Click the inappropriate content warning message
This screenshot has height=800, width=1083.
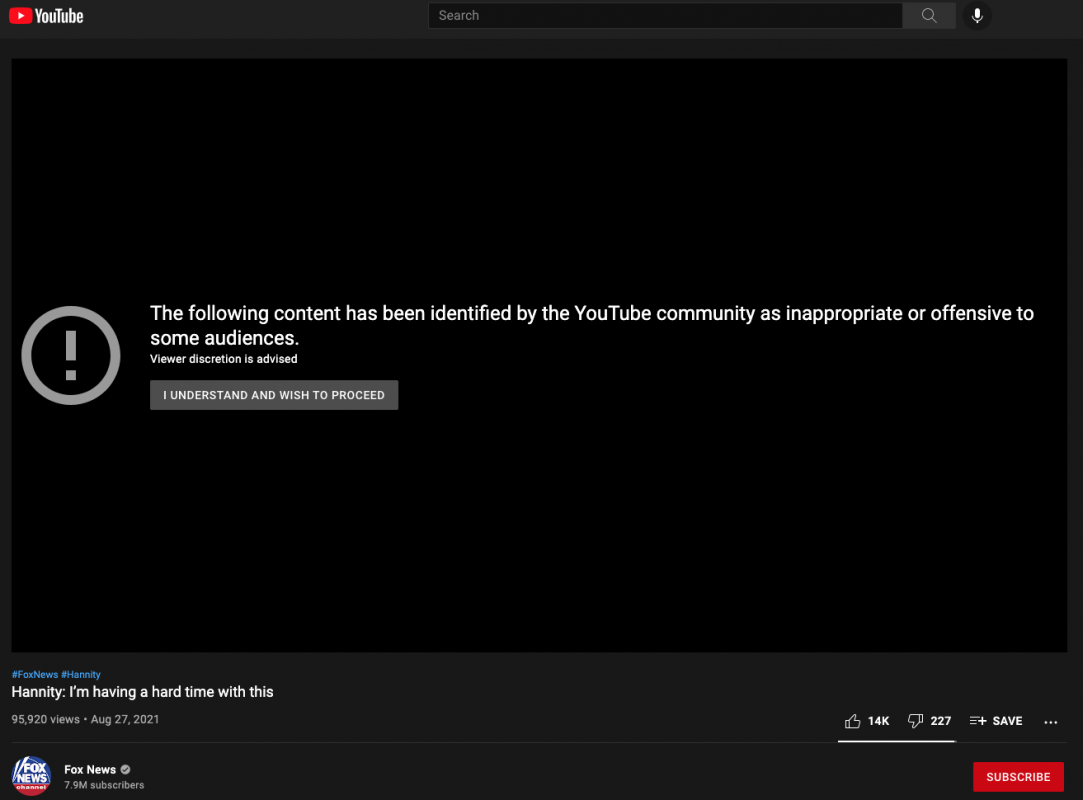[592, 325]
